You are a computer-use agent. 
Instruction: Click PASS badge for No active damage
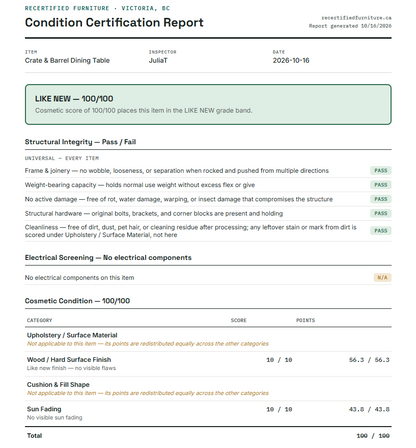pyautogui.click(x=381, y=199)
